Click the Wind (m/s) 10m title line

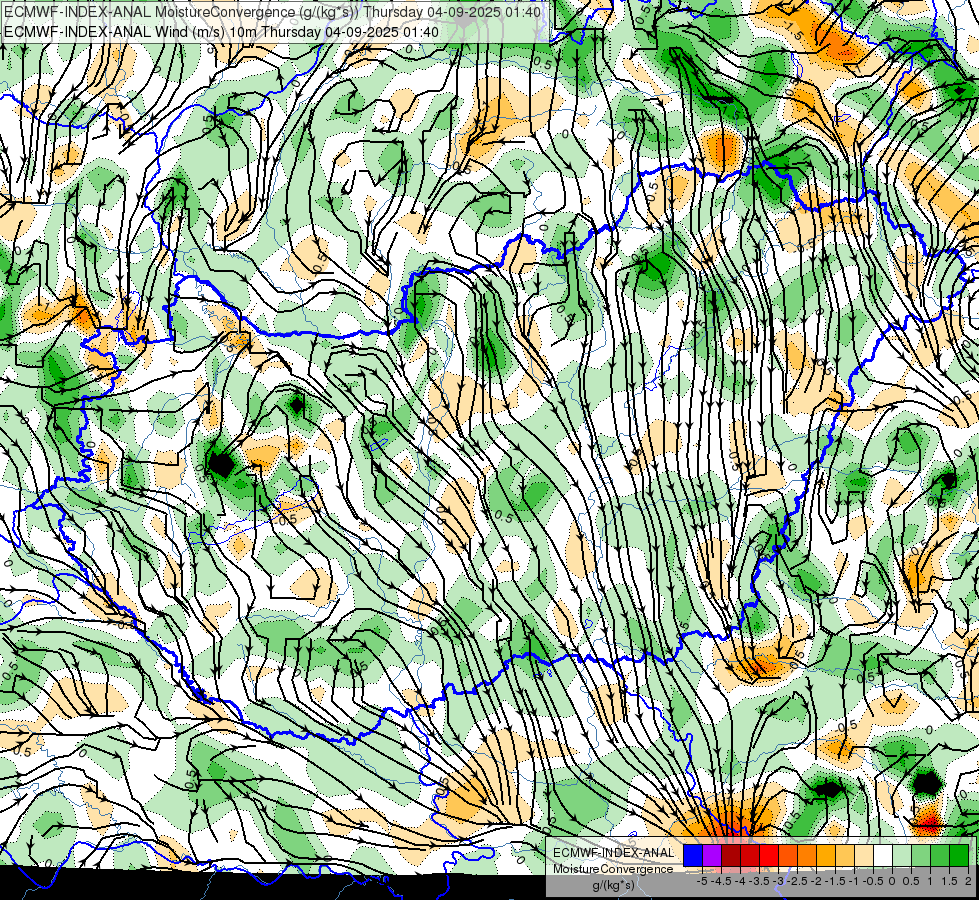pos(221,32)
